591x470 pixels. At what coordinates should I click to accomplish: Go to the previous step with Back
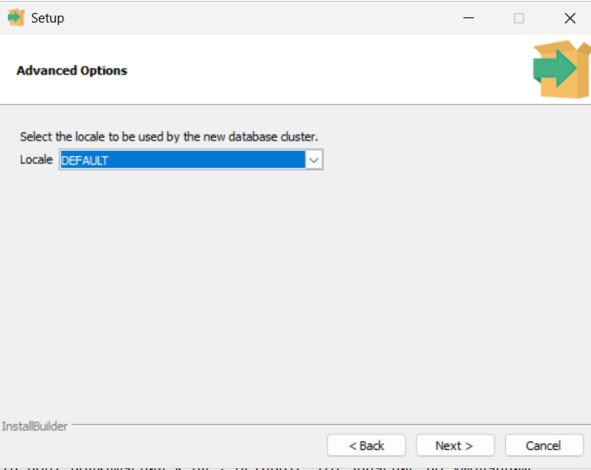[366, 446]
